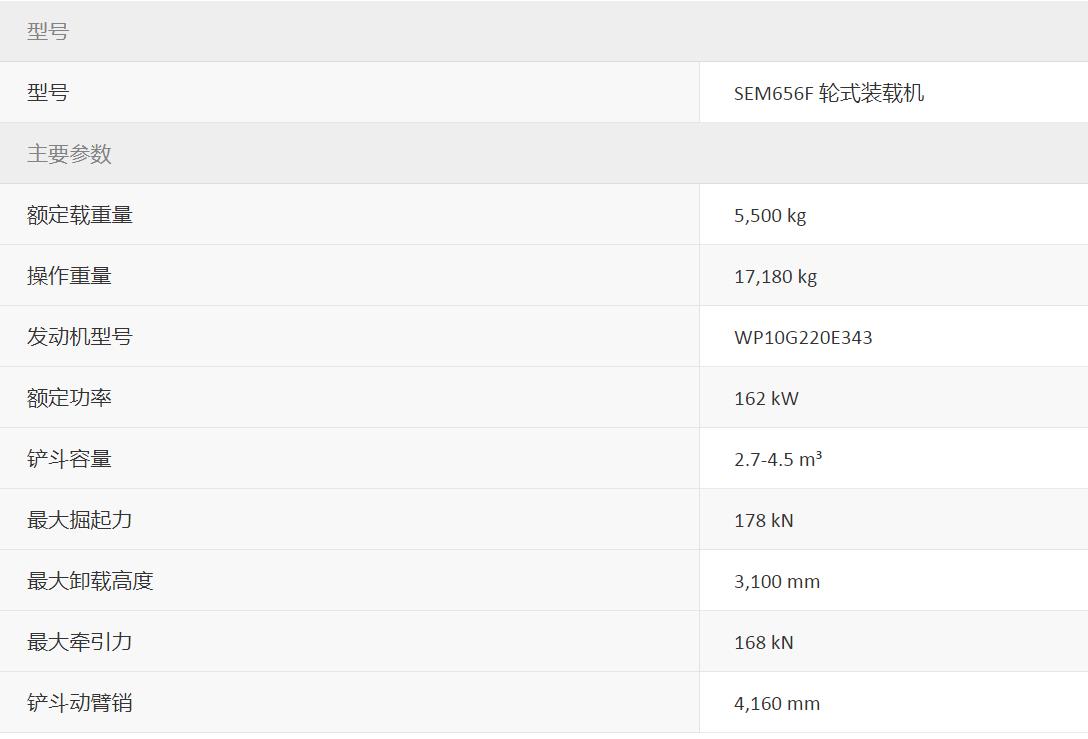Select the 额定功率 row label

[x=69, y=398]
